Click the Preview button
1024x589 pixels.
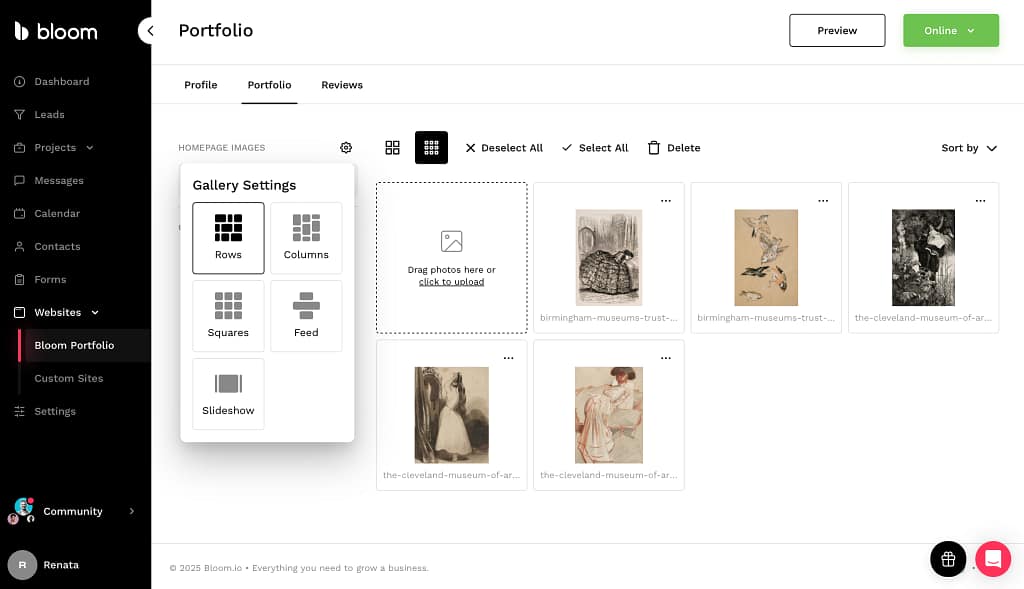click(837, 31)
